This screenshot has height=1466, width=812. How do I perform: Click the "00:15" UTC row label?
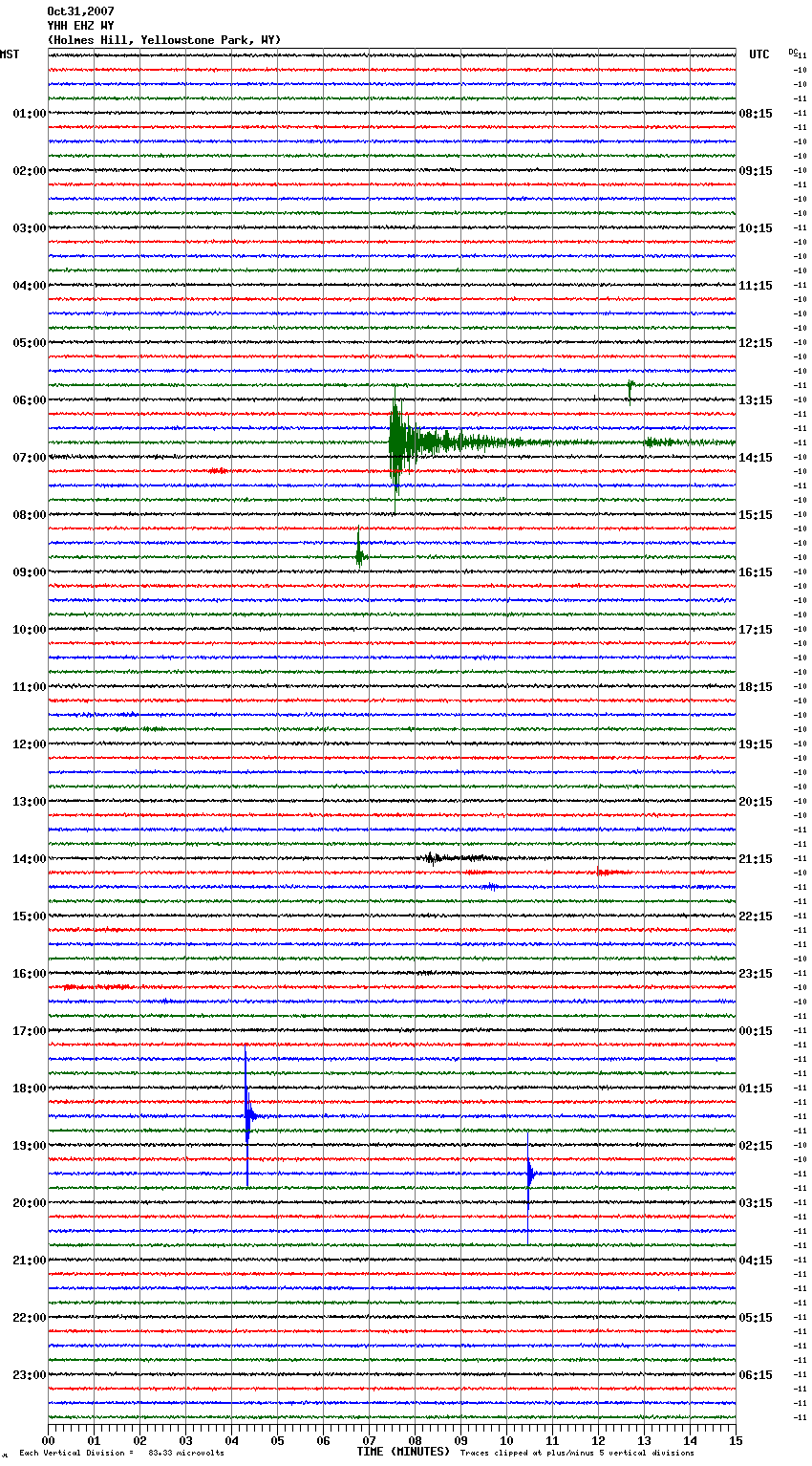click(x=756, y=1031)
